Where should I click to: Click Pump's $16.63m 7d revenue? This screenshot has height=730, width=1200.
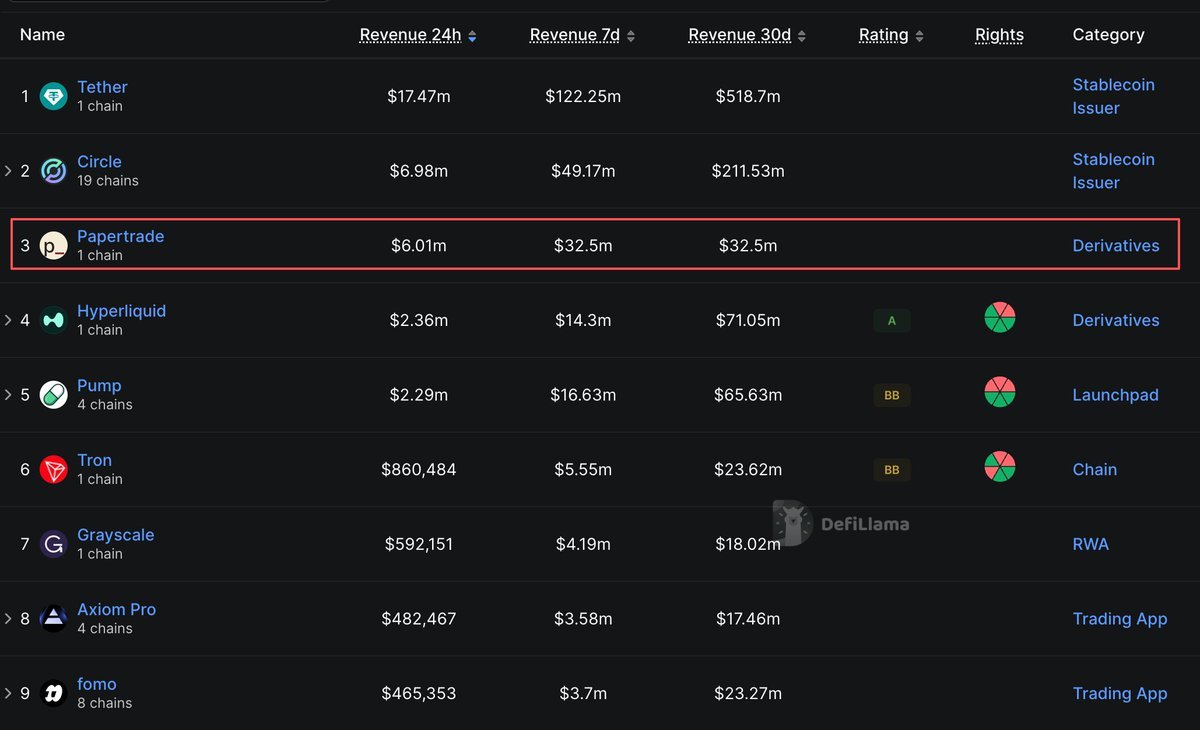(583, 395)
